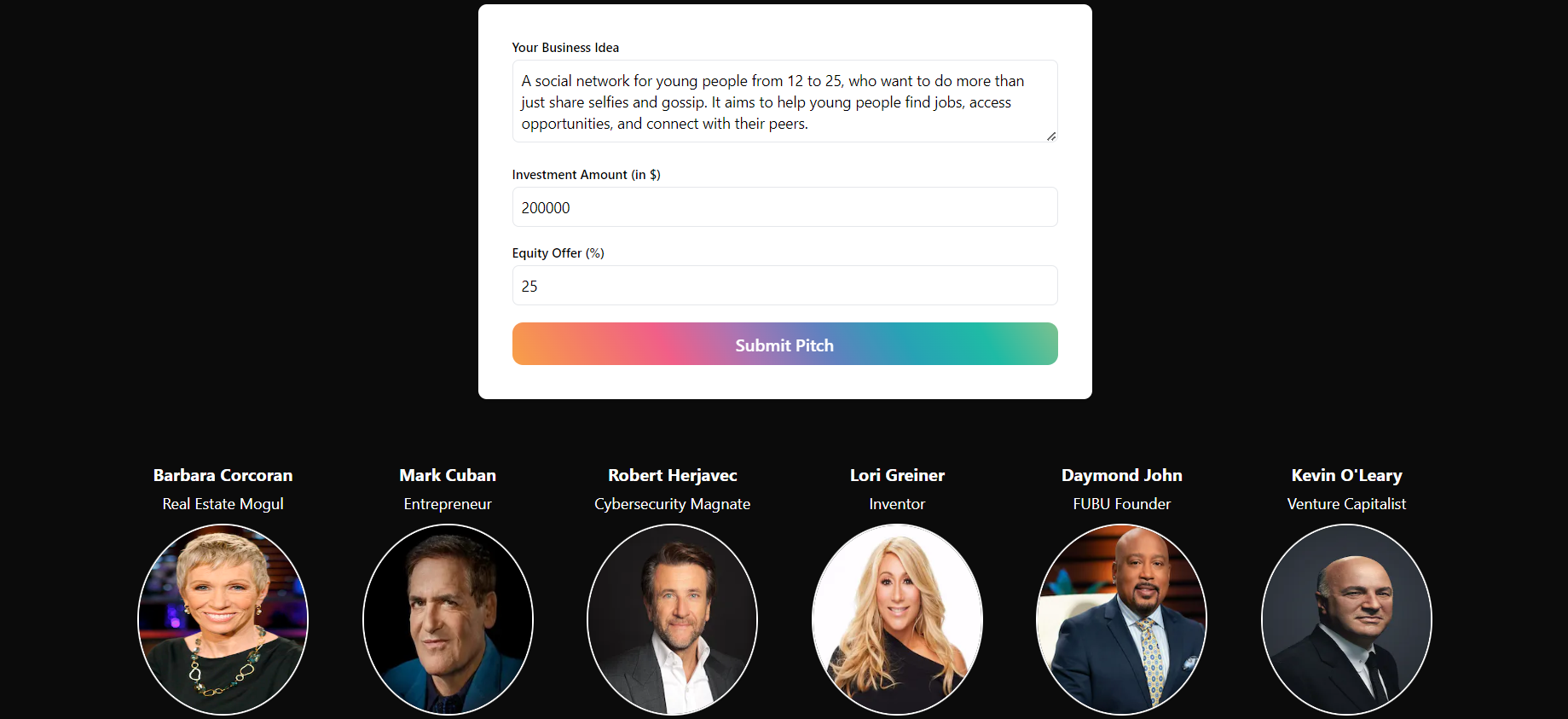This screenshot has height=719, width=1568.
Task: Select Barbara Corcoran's portrait photo
Action: 223,619
